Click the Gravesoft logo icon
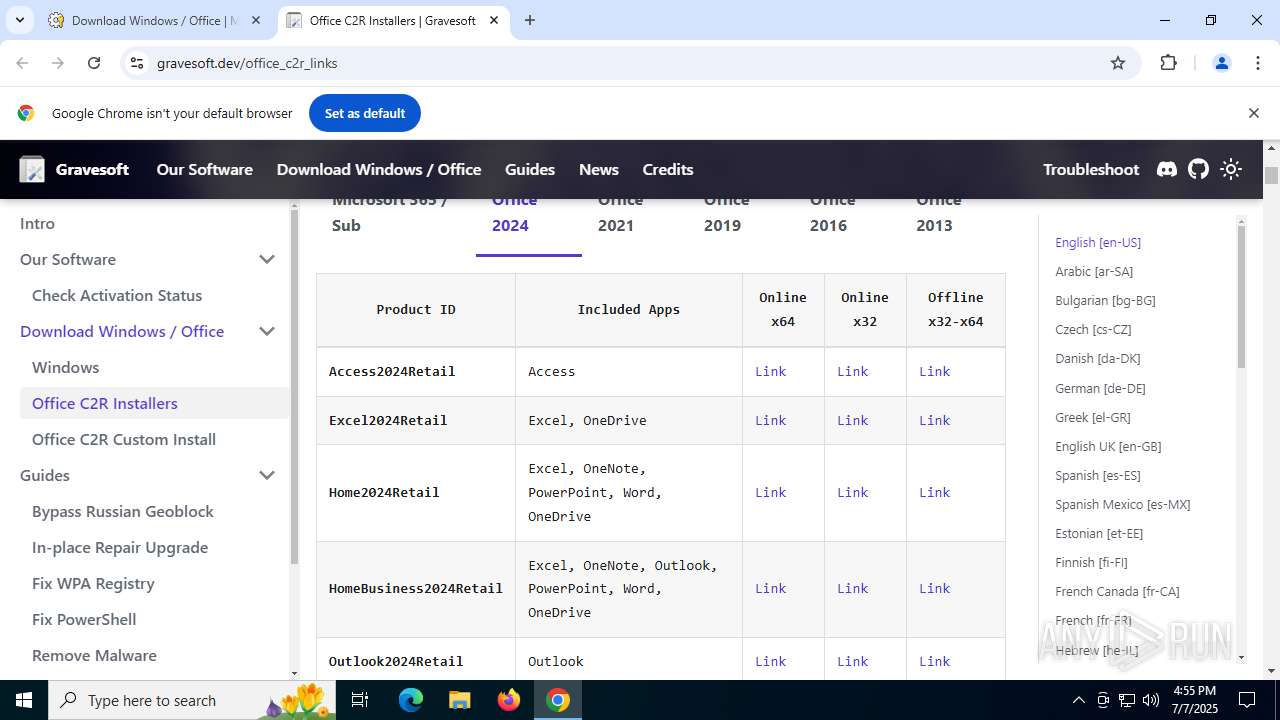Image resolution: width=1280 pixels, height=720 pixels. click(32, 169)
